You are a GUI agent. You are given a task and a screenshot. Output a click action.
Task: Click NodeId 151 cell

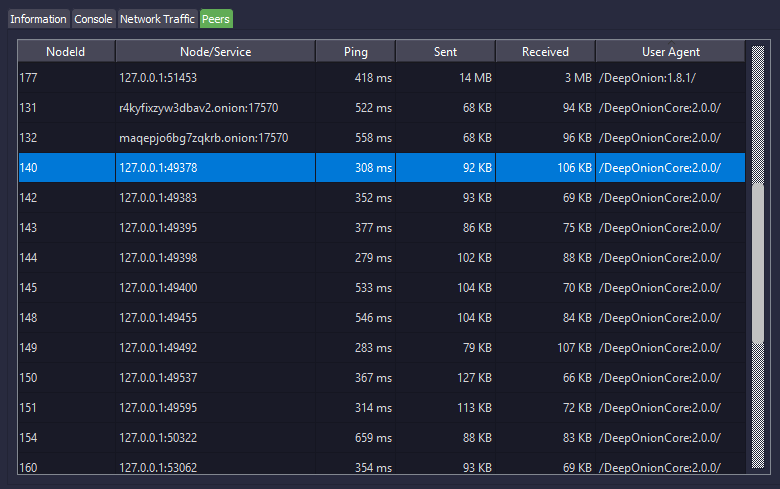66,407
